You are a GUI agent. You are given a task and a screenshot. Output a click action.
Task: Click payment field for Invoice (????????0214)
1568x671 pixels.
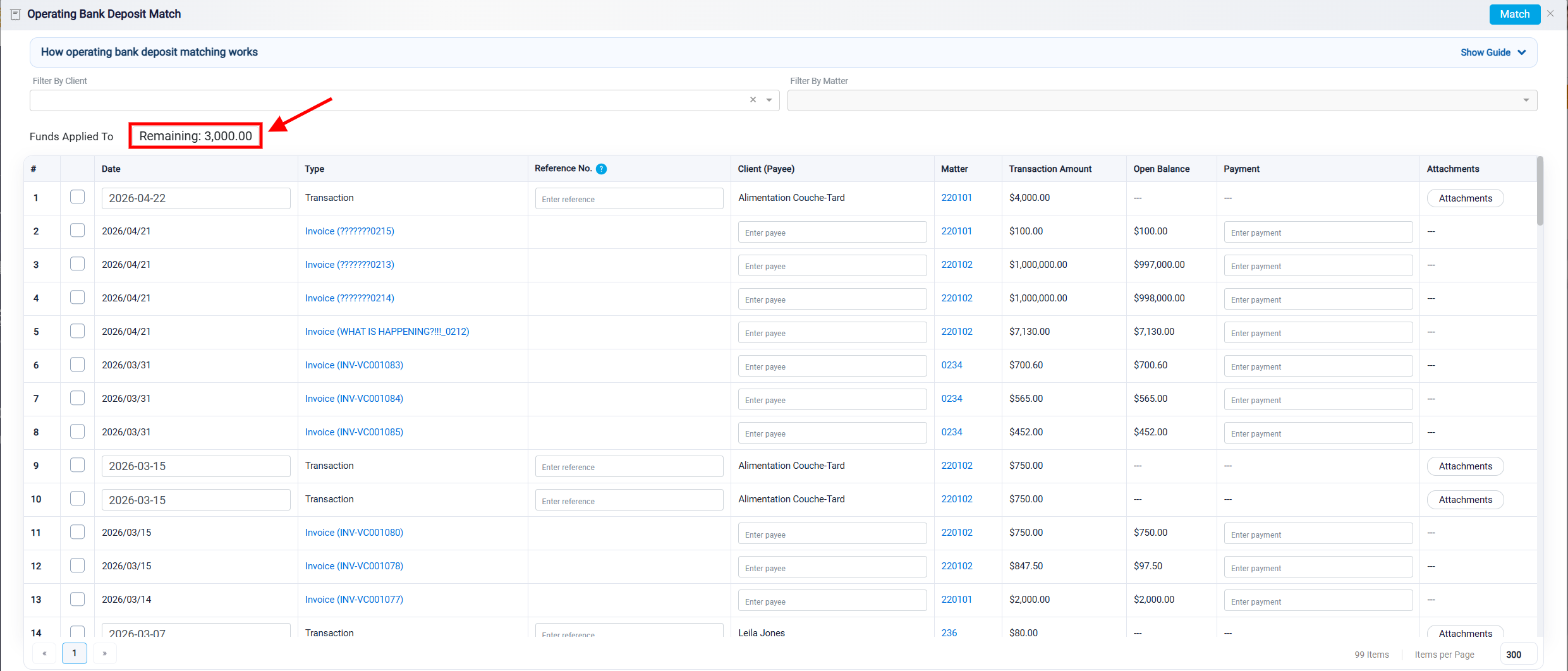tap(1318, 299)
